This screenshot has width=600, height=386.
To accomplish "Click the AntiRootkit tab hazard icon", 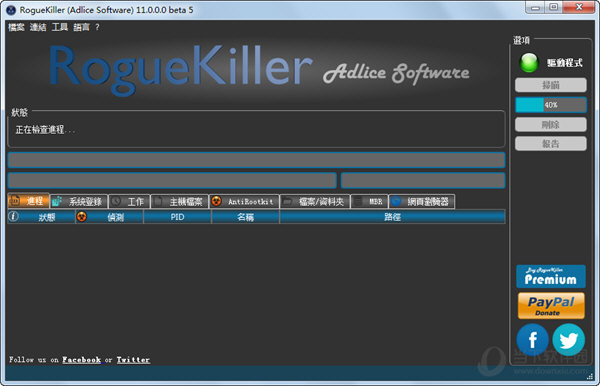I will click(x=216, y=201).
